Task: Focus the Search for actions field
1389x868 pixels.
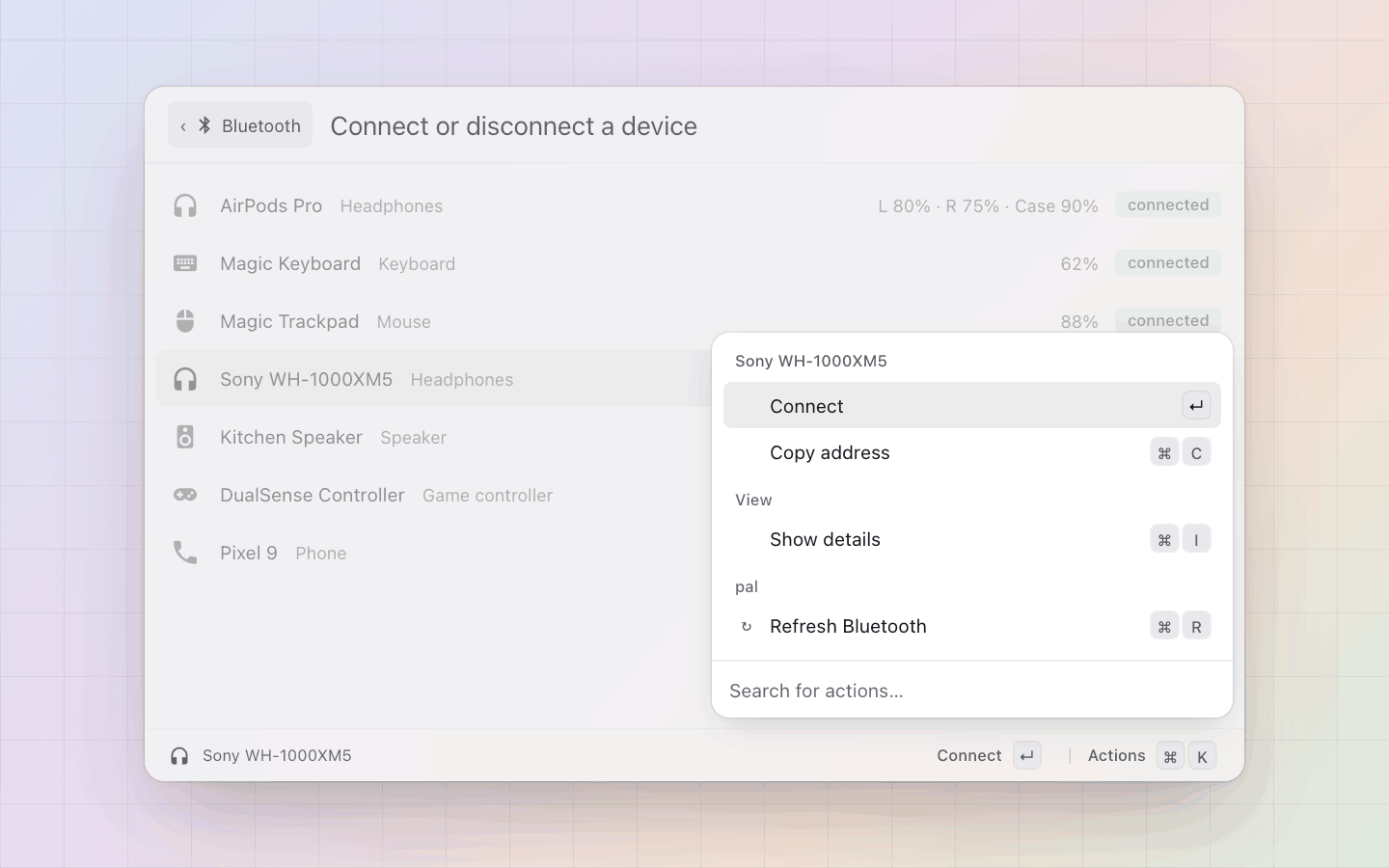Action: point(972,691)
